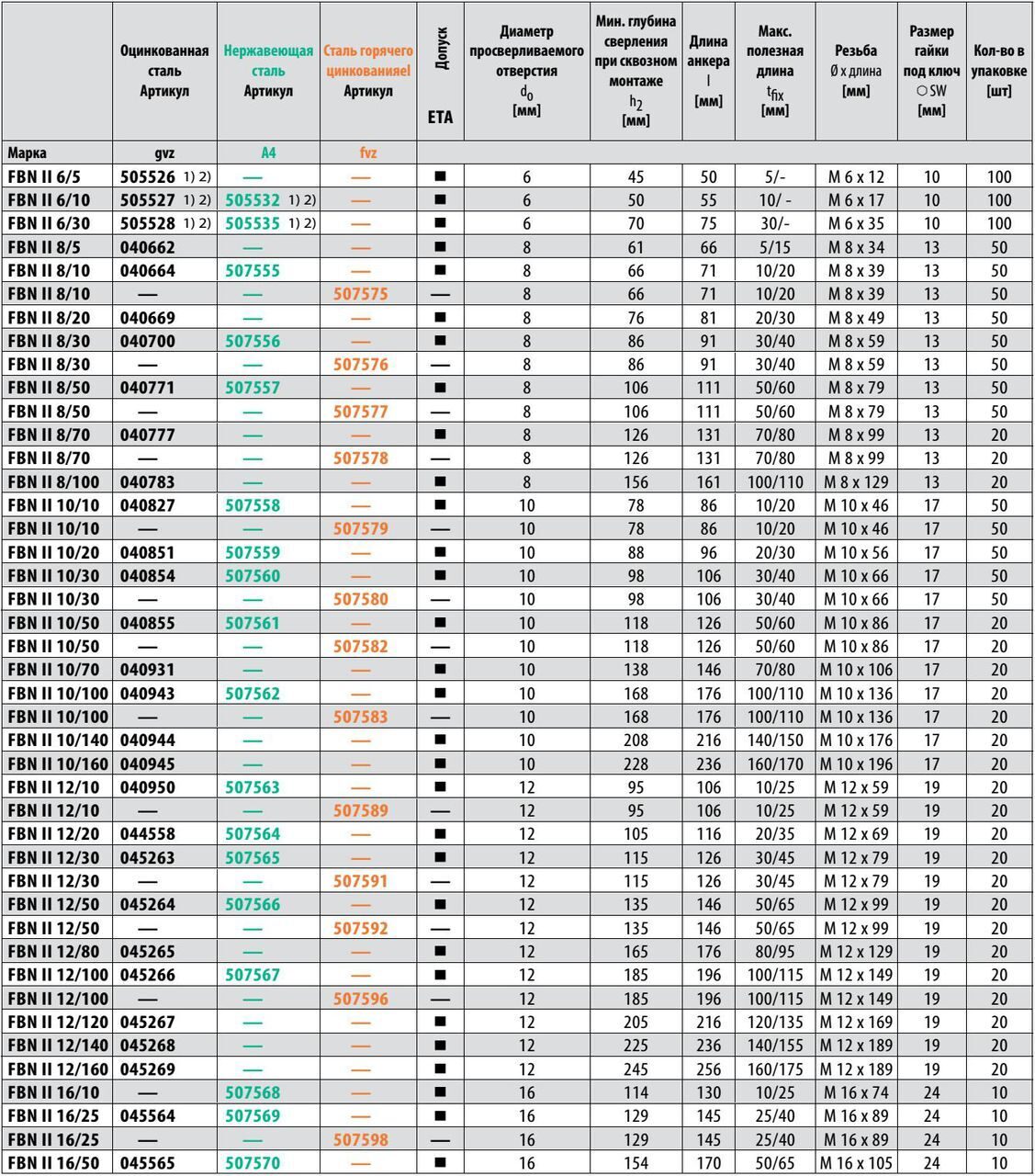This screenshot has height=1176, width=1035.
Task: Select hot-dip galvanized article 507575
Action: coord(360,294)
